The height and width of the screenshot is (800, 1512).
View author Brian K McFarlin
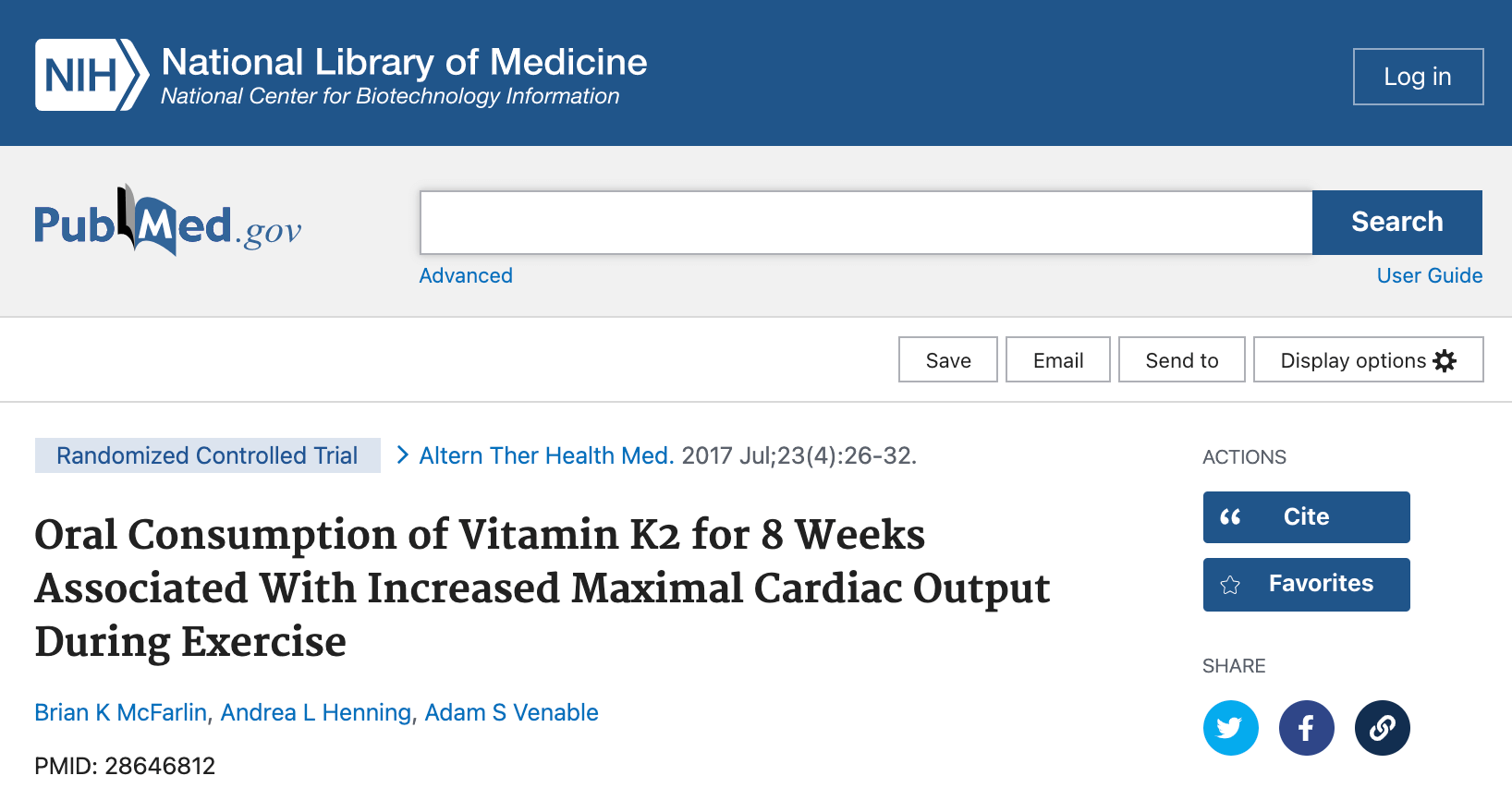(x=120, y=712)
